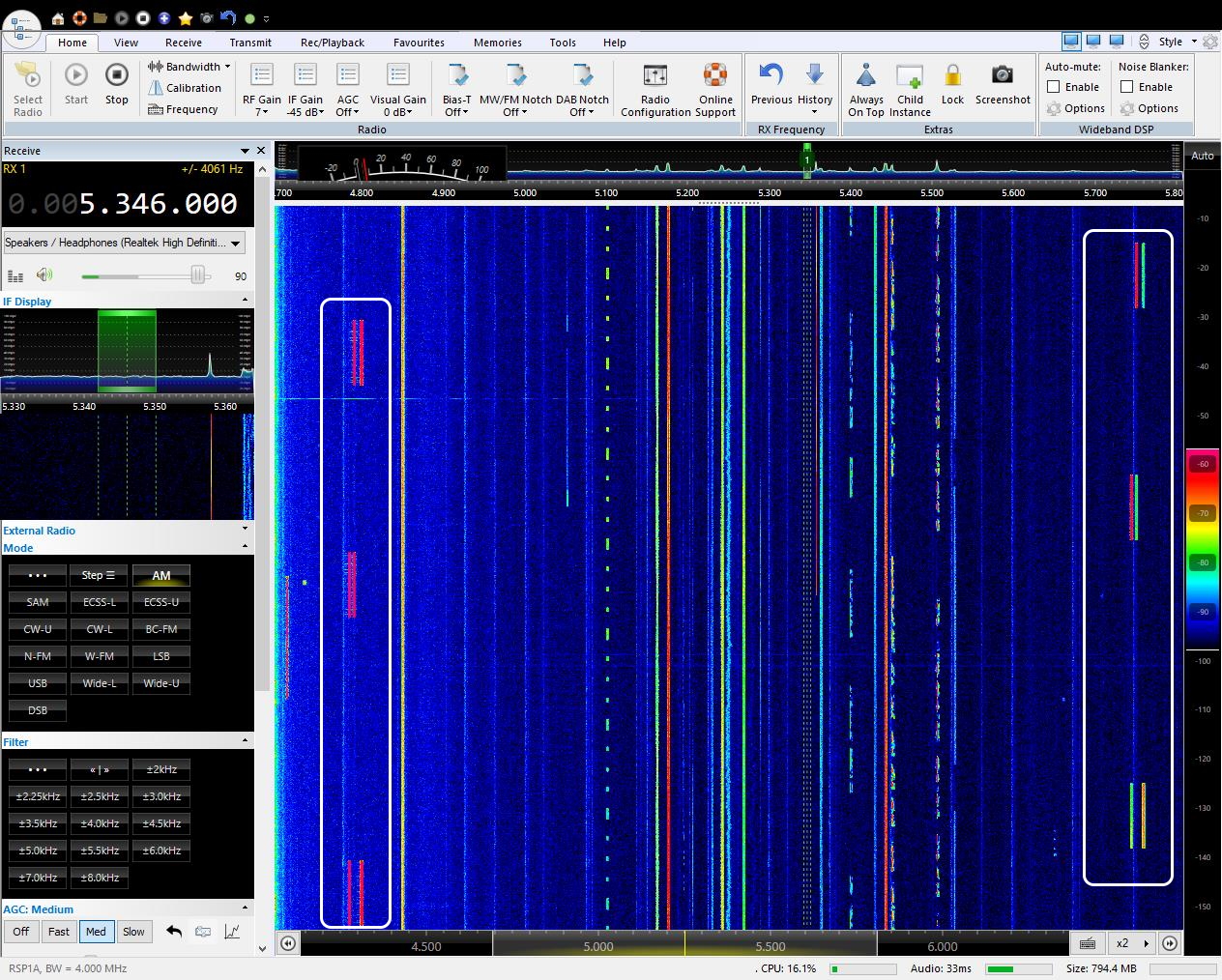
Task: Switch to the Memories tab
Action: coord(497,43)
